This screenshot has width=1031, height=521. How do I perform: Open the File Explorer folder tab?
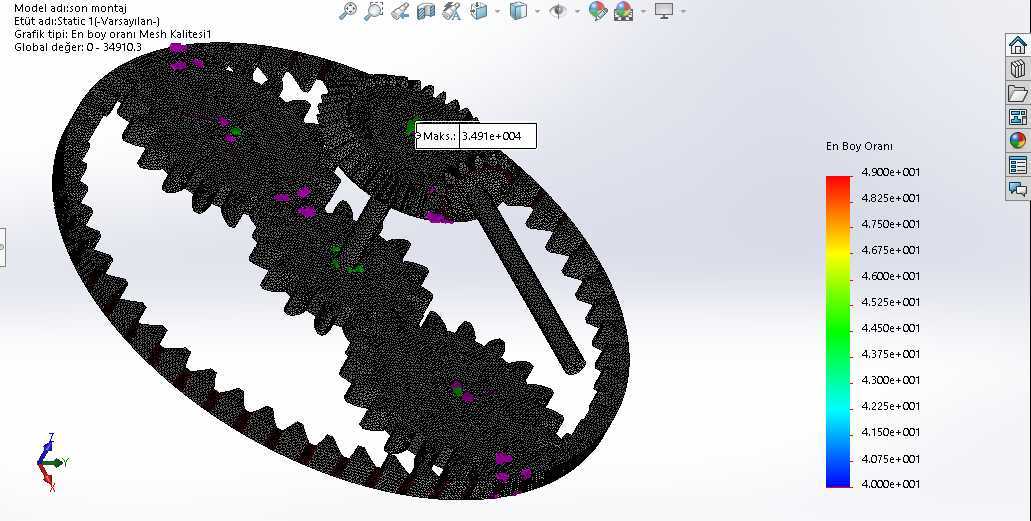(x=1017, y=93)
